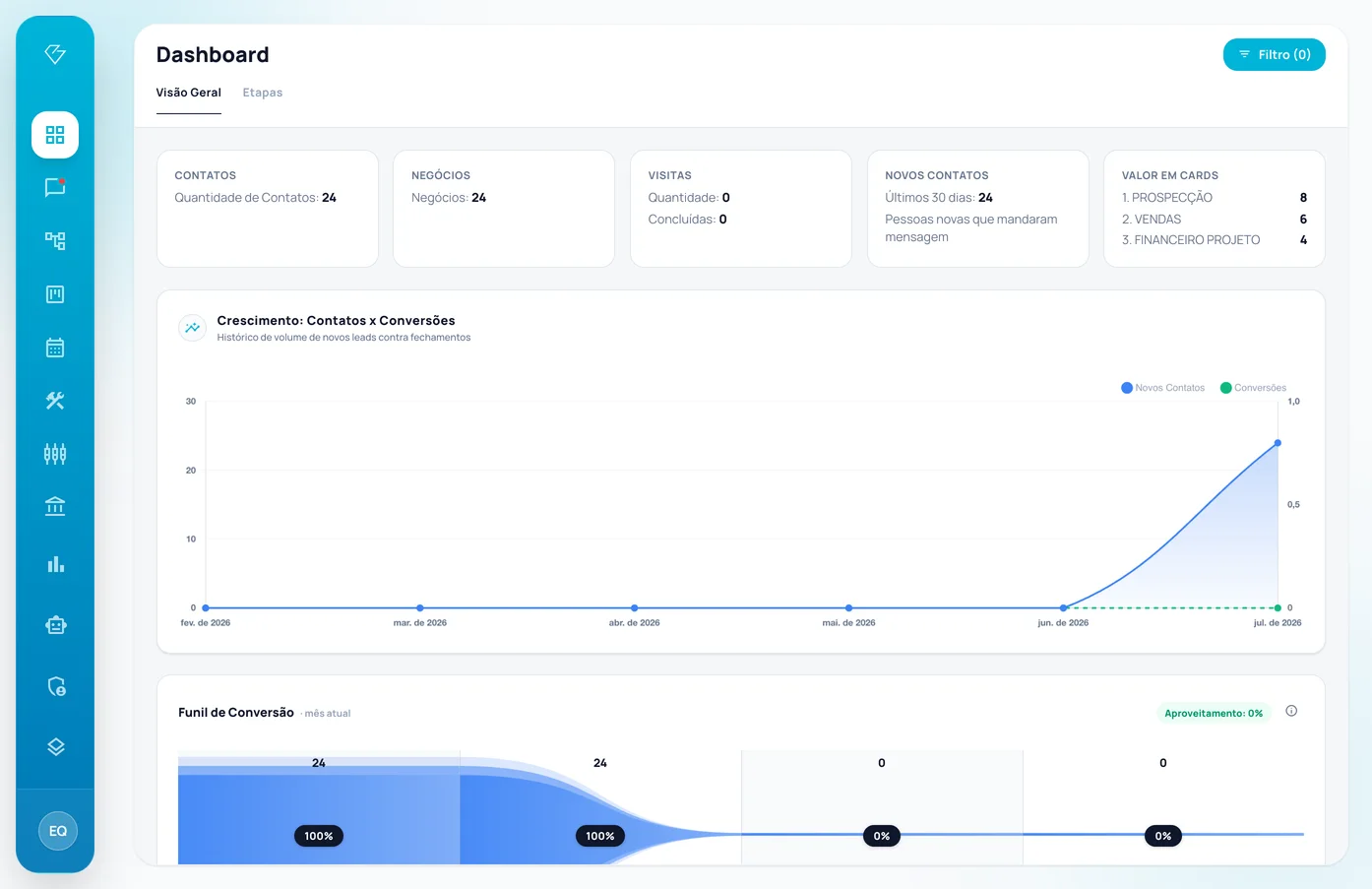Screen dimensions: 1372x889
Task: Open the bar chart reports icon
Action: coord(55,564)
